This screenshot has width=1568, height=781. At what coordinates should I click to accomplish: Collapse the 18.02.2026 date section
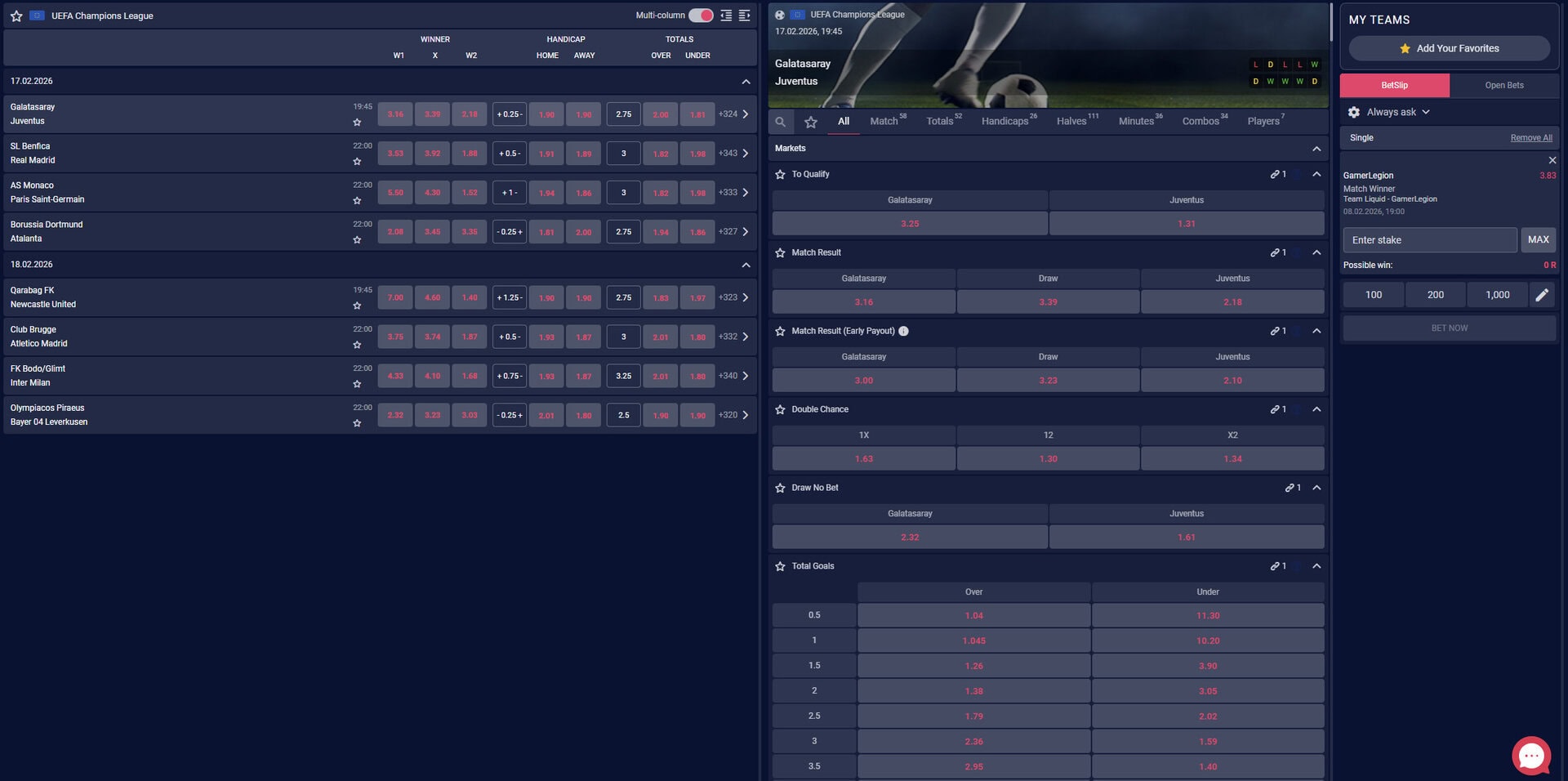point(746,265)
